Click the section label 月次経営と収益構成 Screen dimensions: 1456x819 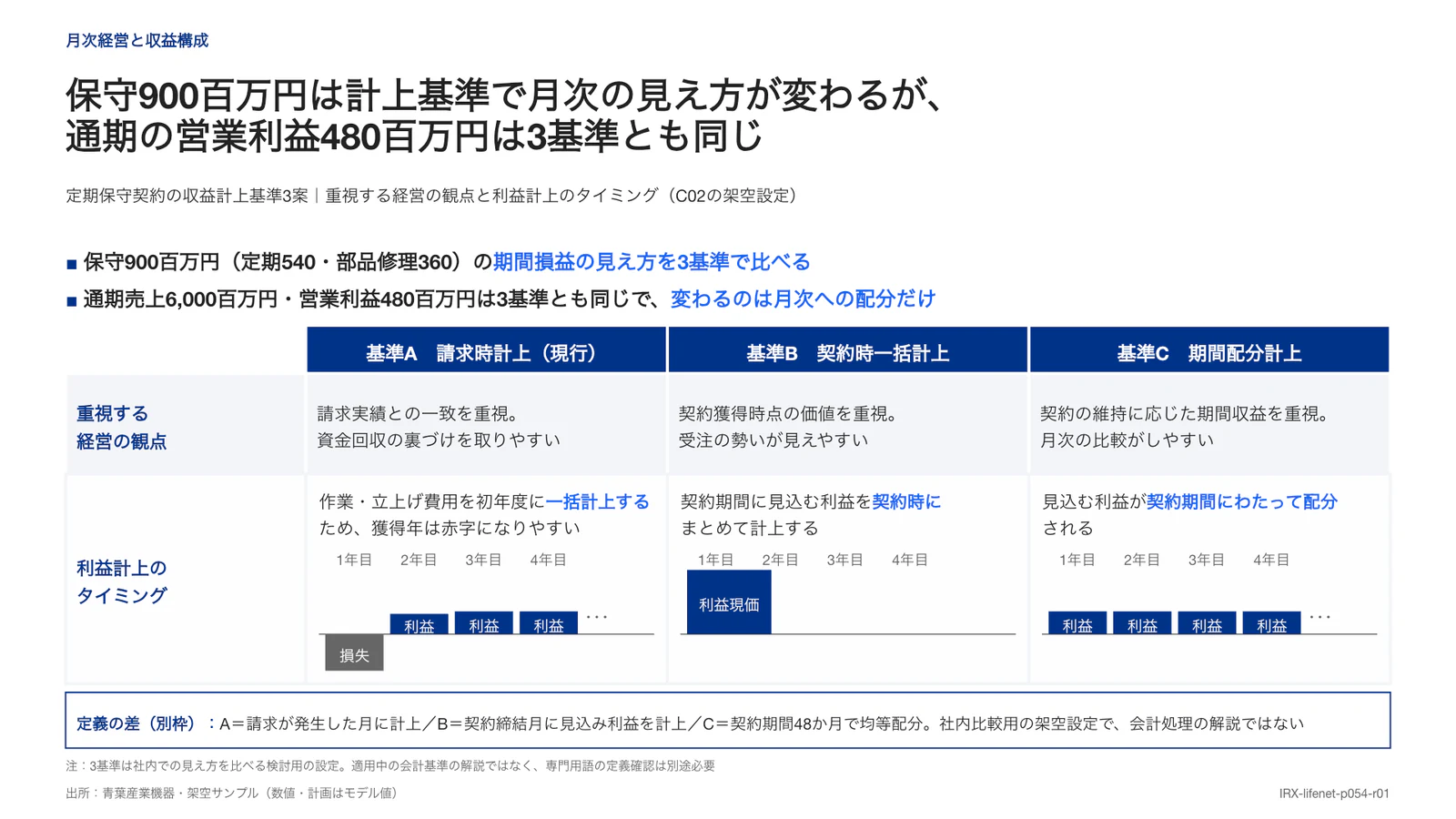point(136,41)
